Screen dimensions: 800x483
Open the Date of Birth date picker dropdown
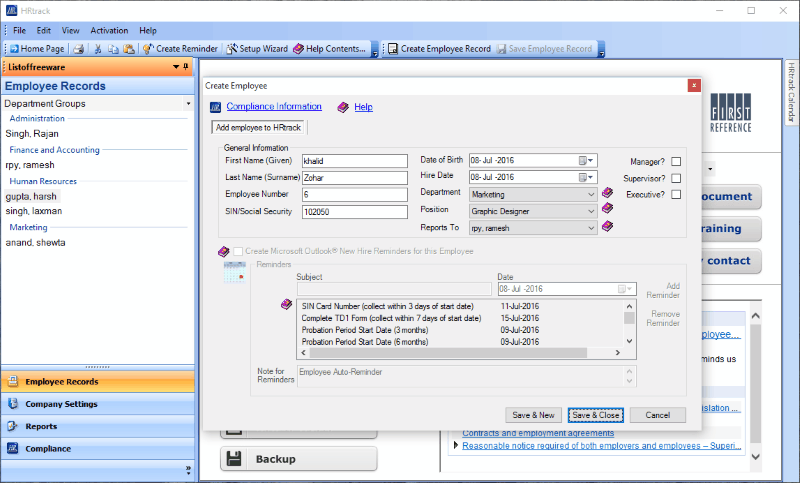587,161
